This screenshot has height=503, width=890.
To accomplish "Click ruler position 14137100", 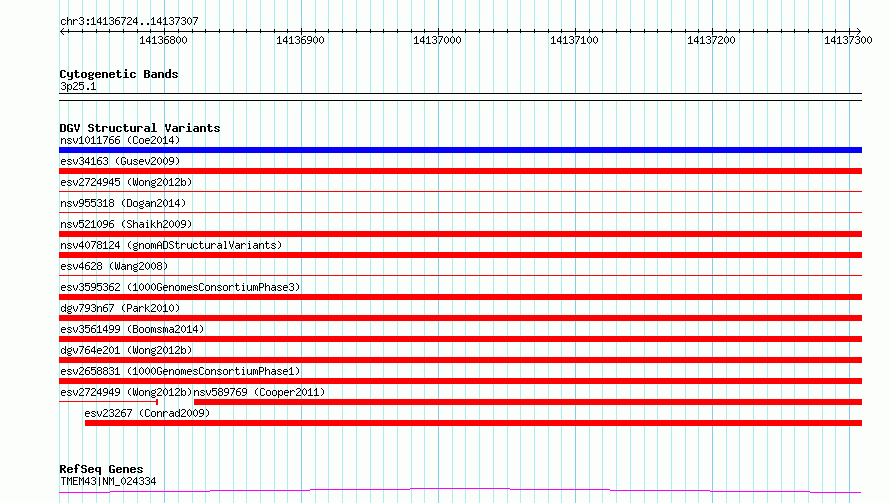I will tap(574, 40).
